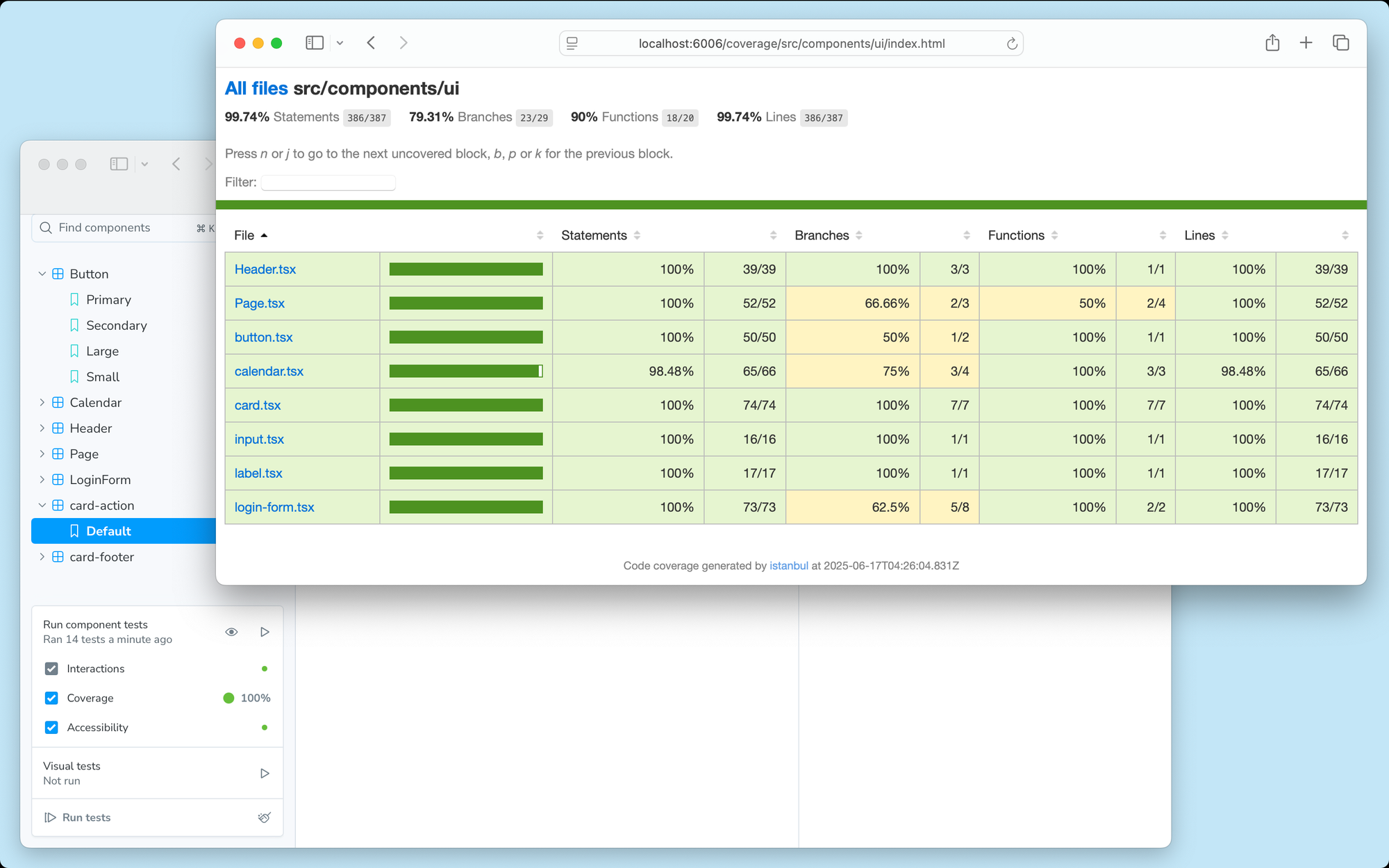Image resolution: width=1389 pixels, height=868 pixels.
Task: Start Visual tests with its play icon
Action: (265, 773)
